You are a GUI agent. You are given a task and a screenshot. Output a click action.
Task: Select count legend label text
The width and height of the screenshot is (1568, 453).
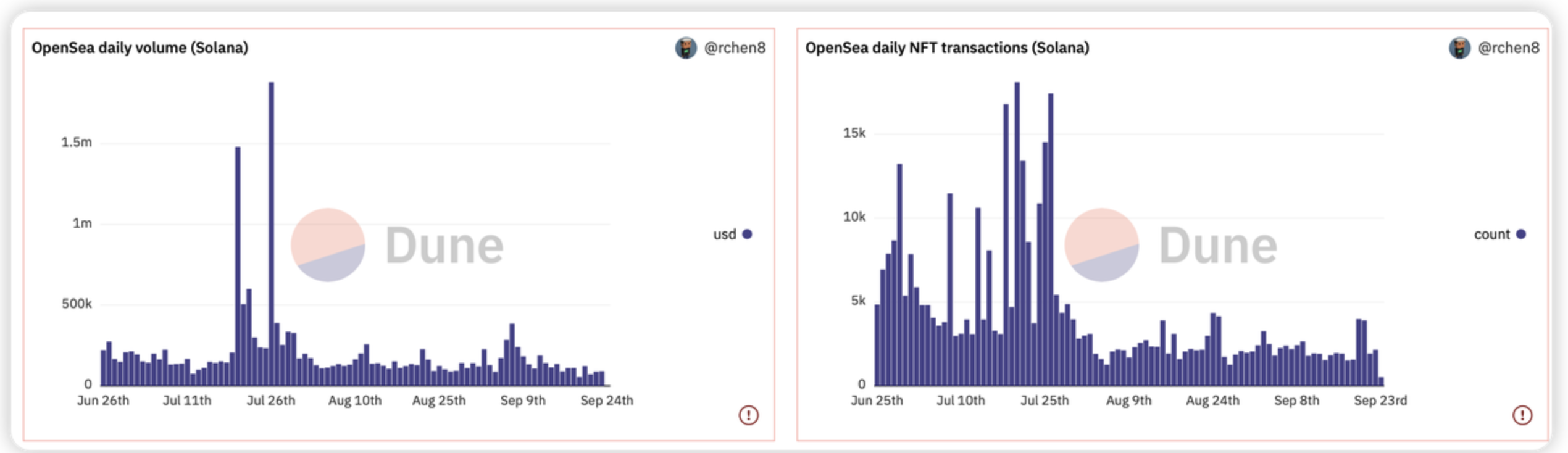[1491, 235]
